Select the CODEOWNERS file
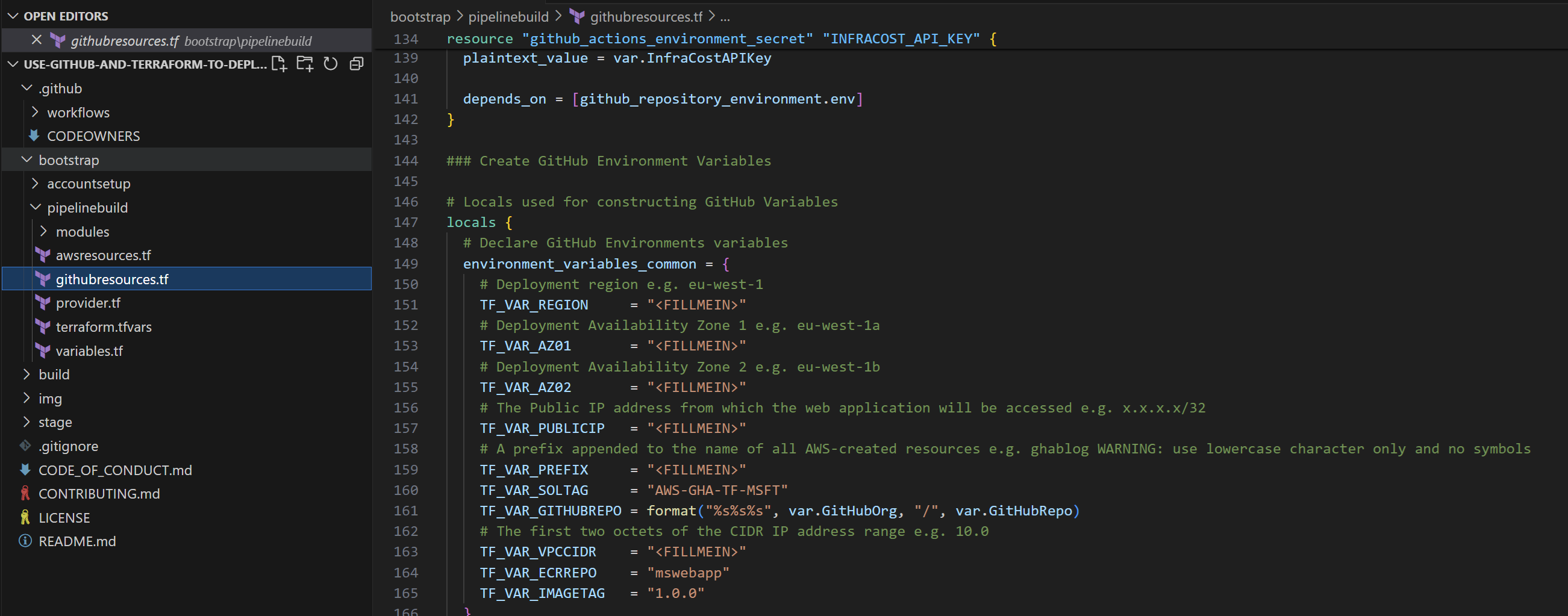 tap(95, 135)
